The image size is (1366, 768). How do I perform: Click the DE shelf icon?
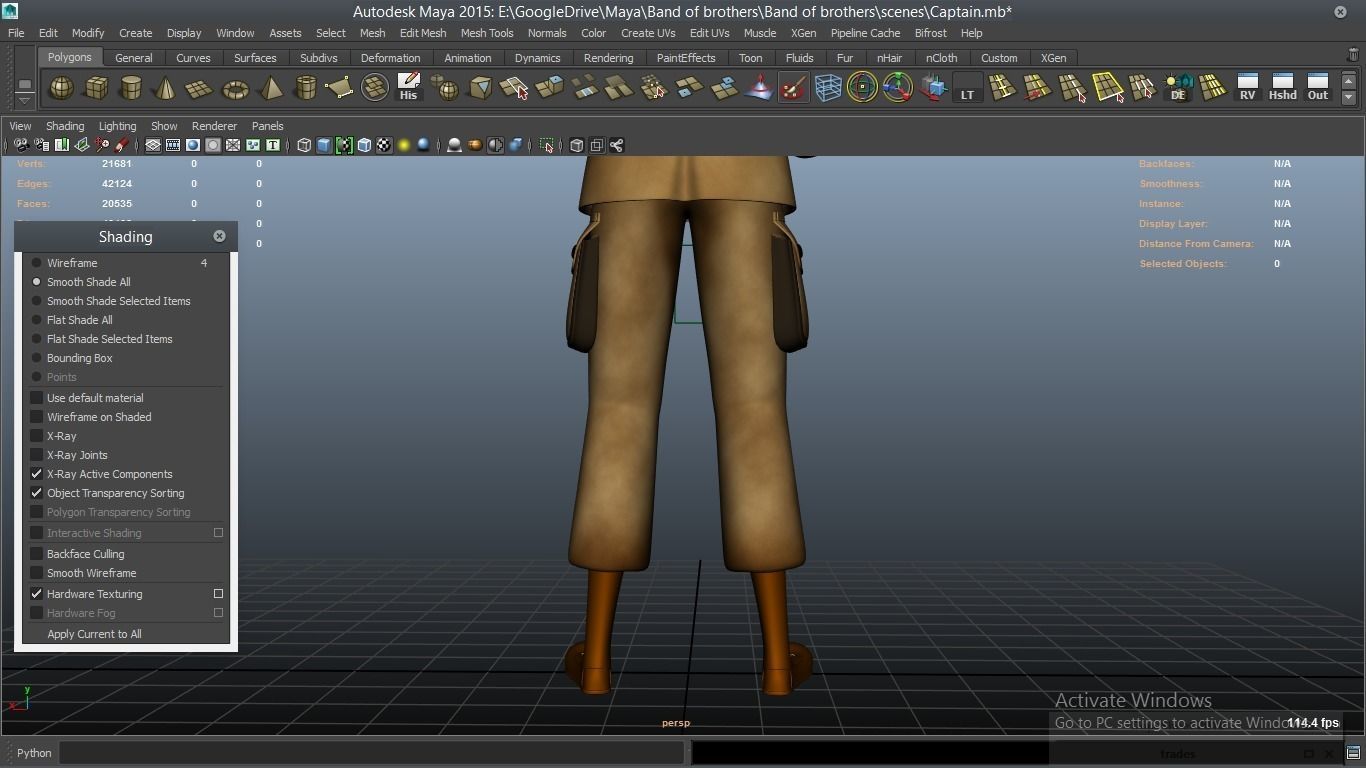[x=1178, y=88]
